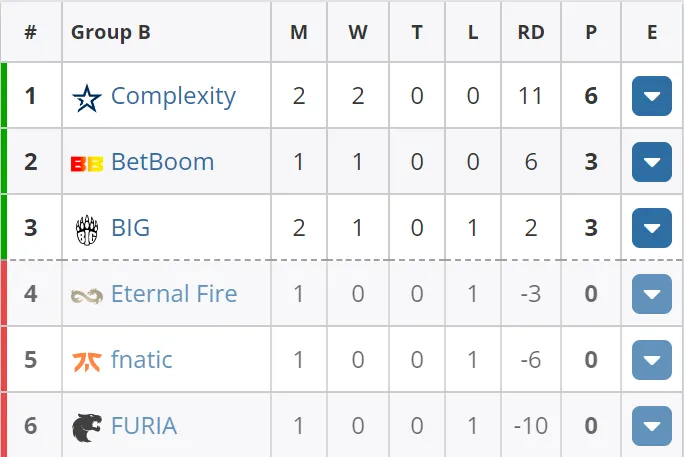
Task: Click the Eternal Fire dragon logo
Action: pyautogui.click(x=87, y=296)
